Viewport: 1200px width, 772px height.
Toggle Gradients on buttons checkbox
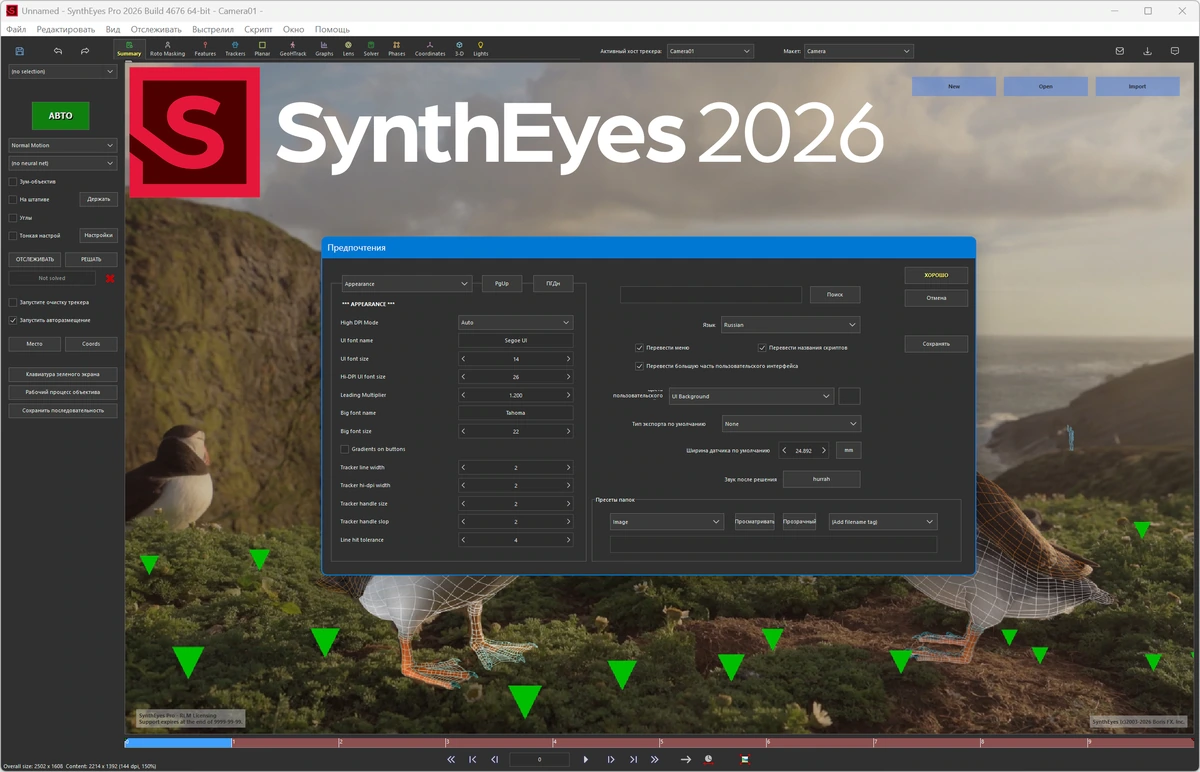pyautogui.click(x=345, y=449)
